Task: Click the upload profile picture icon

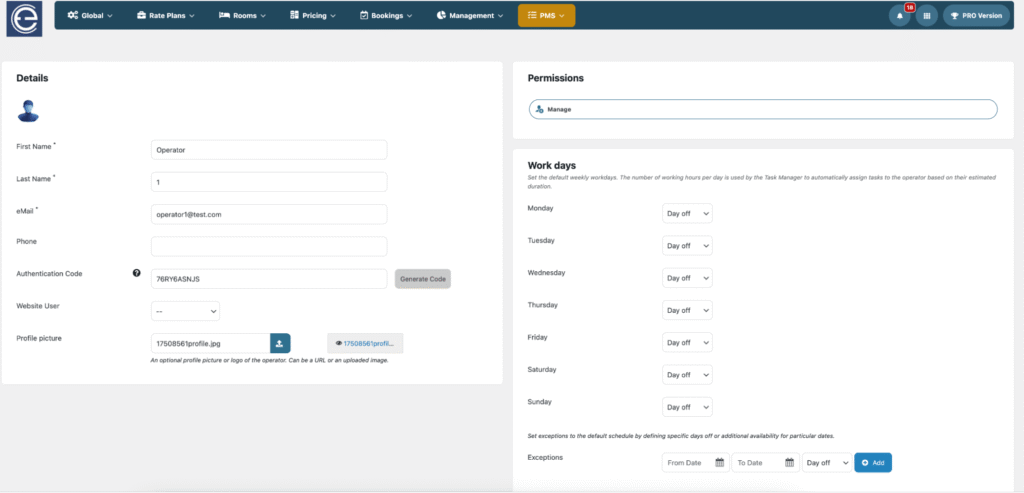Action: 280,343
